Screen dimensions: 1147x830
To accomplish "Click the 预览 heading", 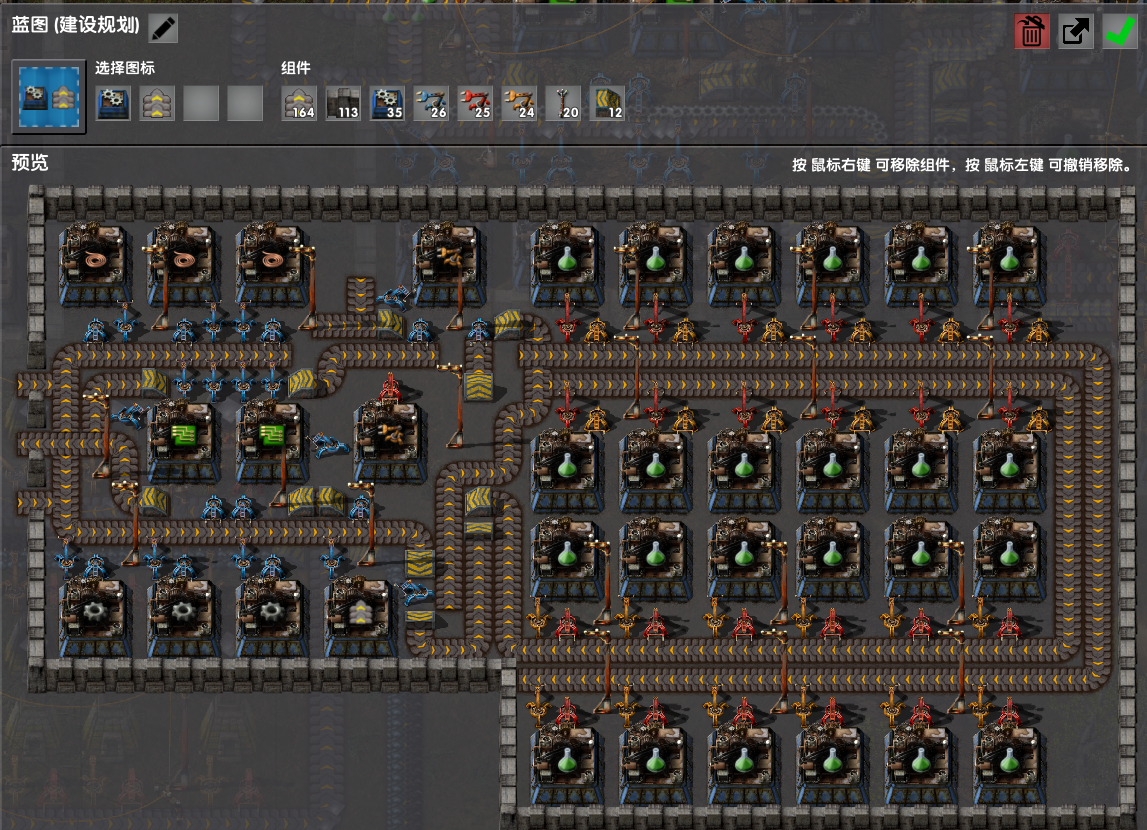I will click(x=30, y=162).
